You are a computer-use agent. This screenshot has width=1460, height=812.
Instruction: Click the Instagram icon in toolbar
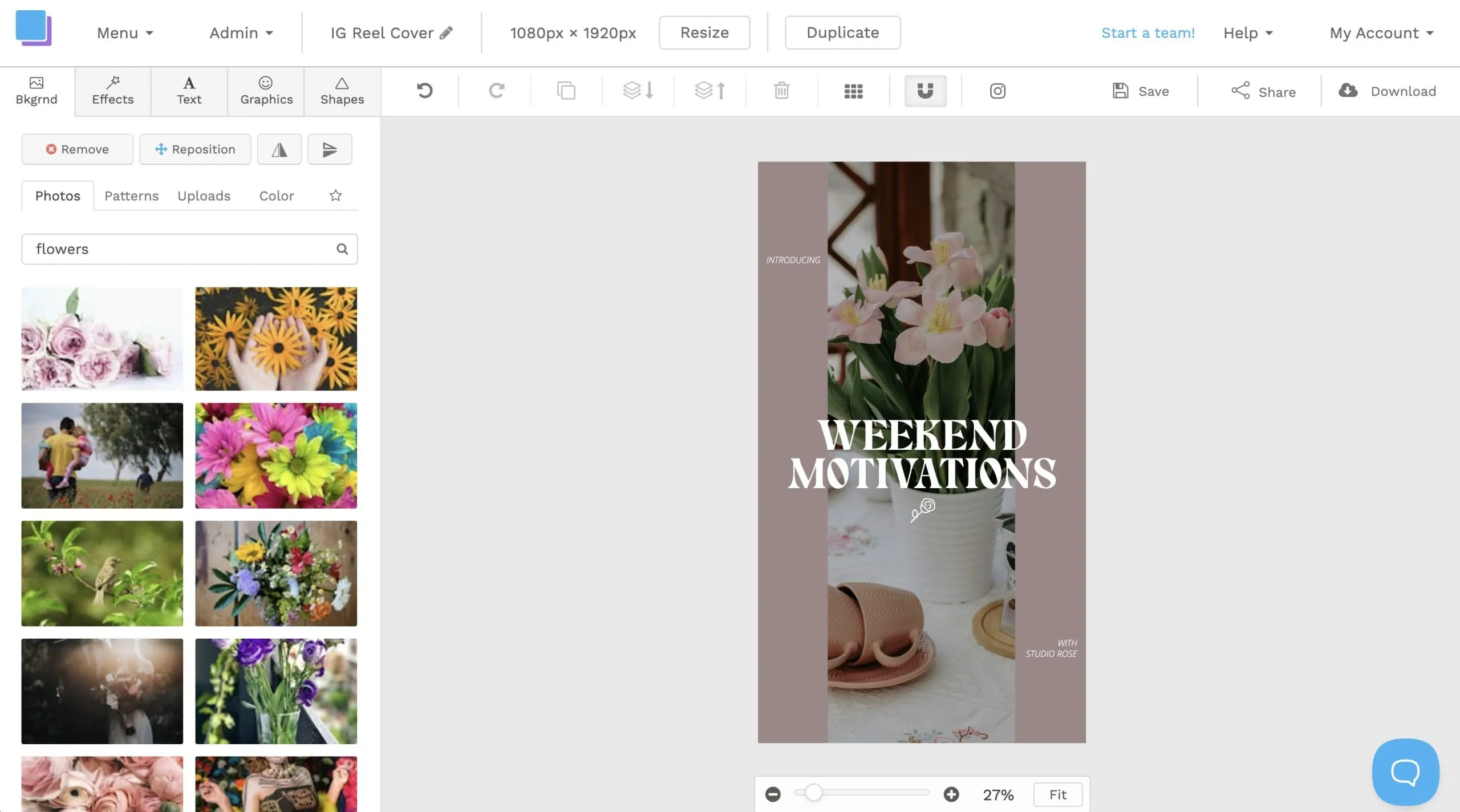[997, 91]
